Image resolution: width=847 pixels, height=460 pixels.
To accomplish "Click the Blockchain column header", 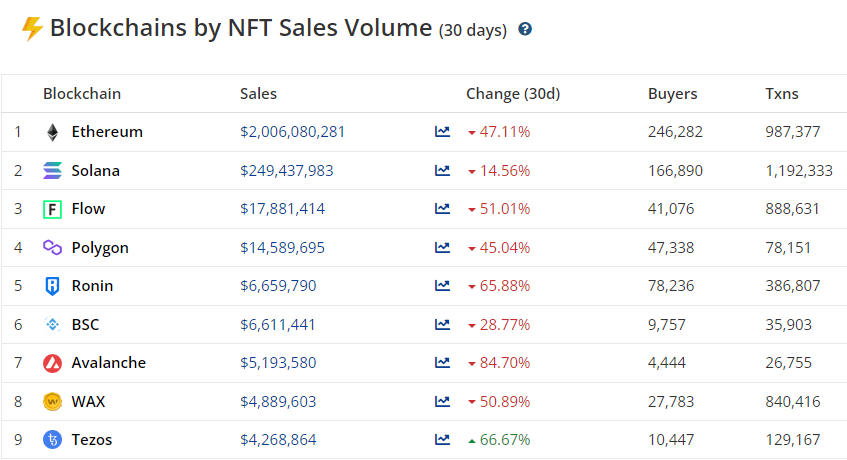I will pos(82,94).
